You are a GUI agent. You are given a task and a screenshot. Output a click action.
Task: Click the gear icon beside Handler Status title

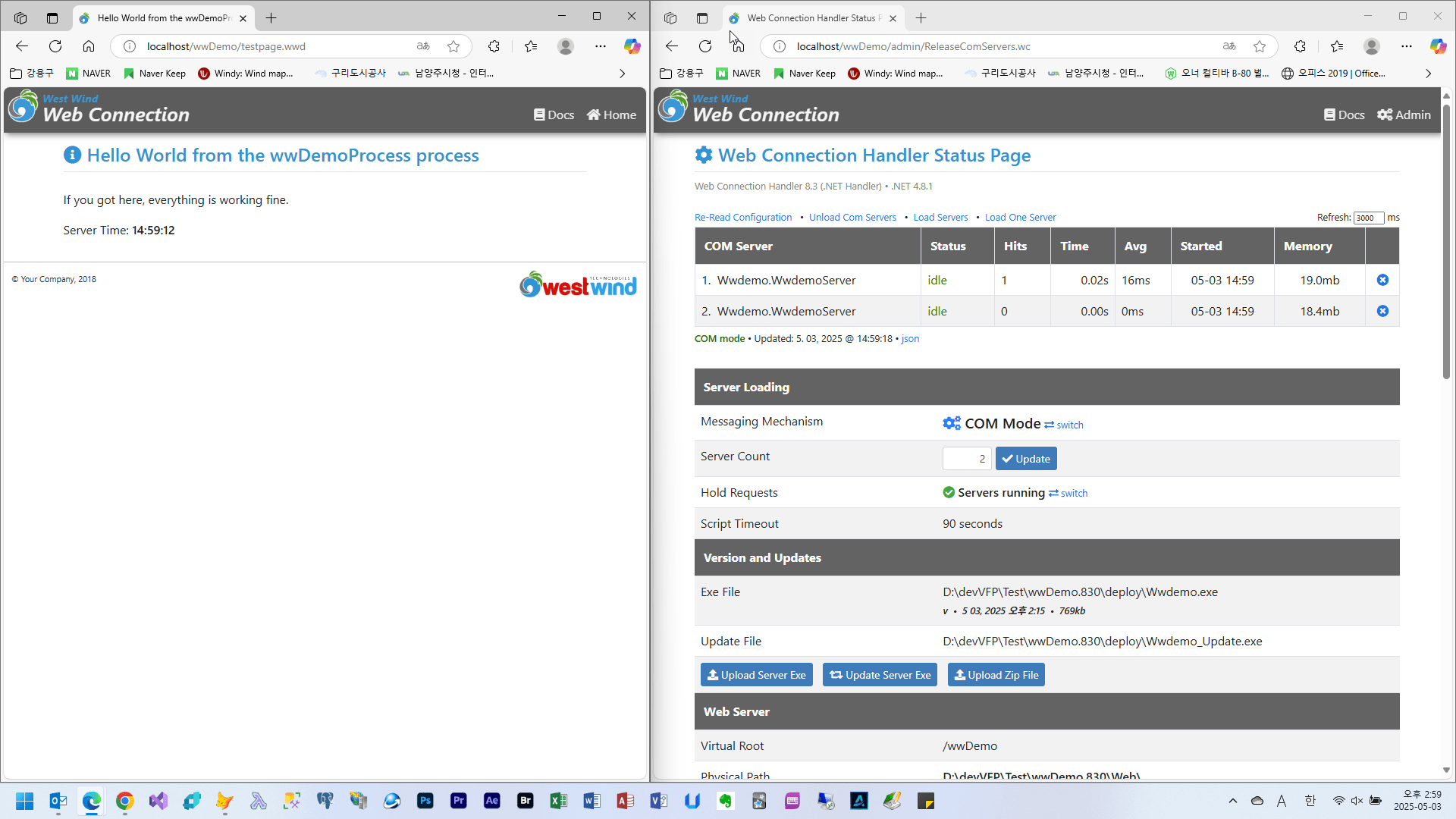click(x=703, y=155)
